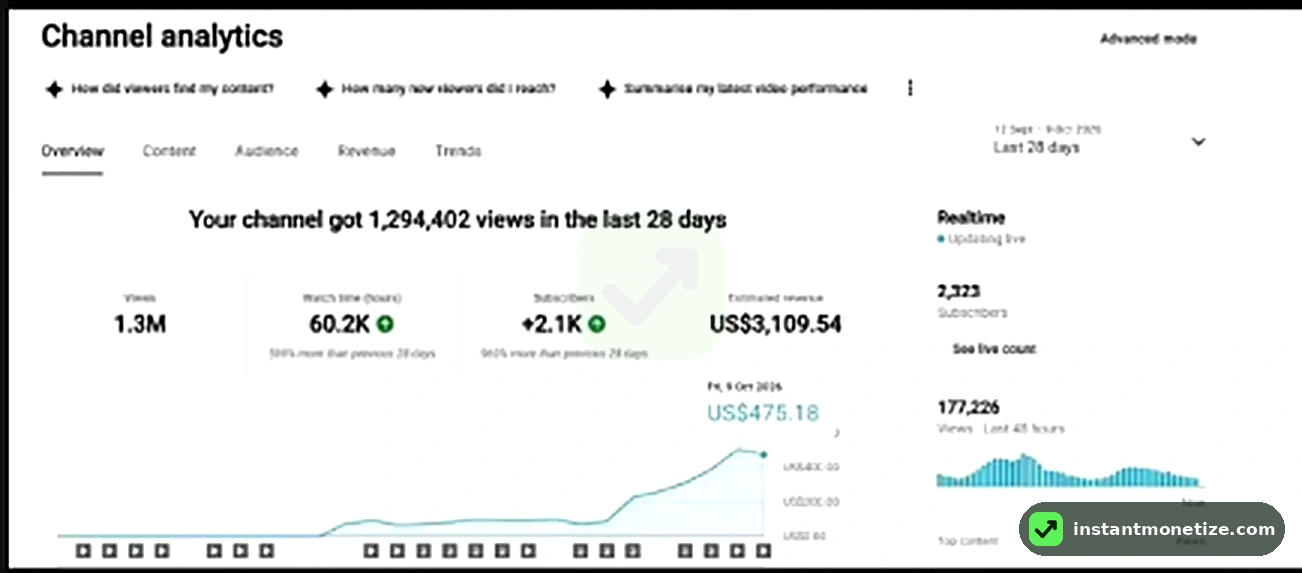Click the 1,294,402 views summary headline

[458, 219]
